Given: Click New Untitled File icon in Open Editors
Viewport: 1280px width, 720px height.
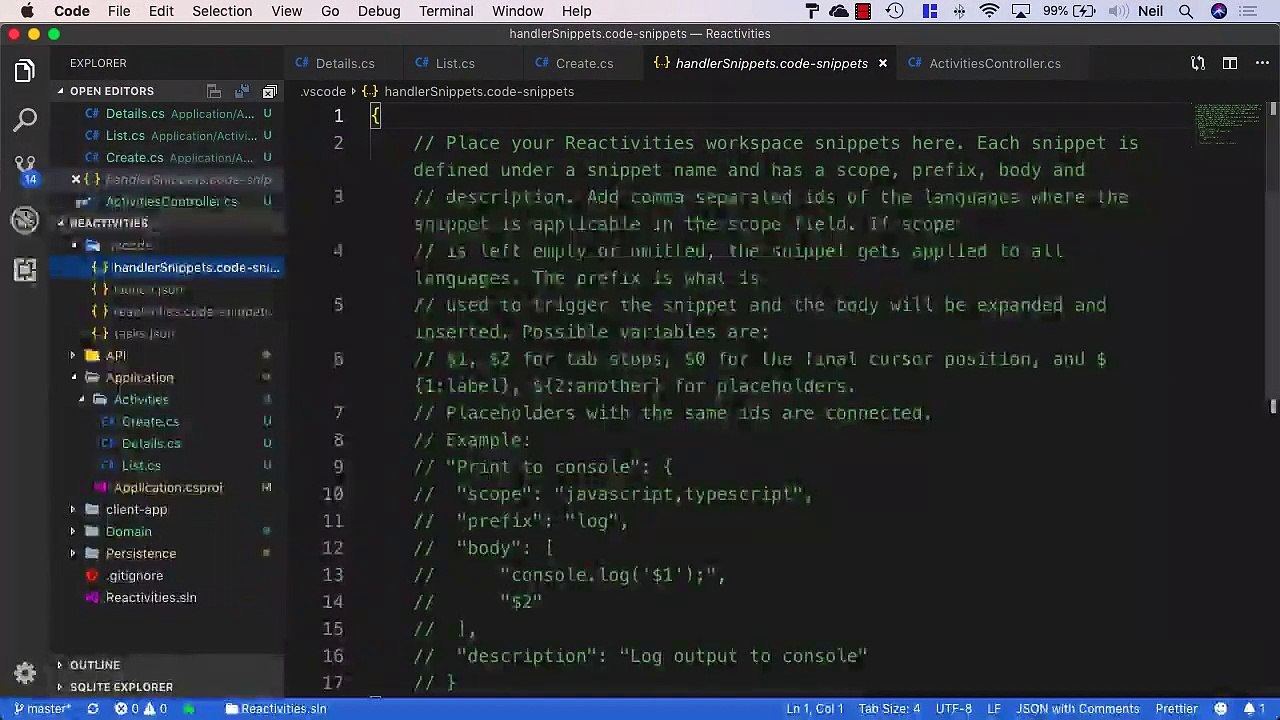Looking at the screenshot, I should [x=214, y=91].
